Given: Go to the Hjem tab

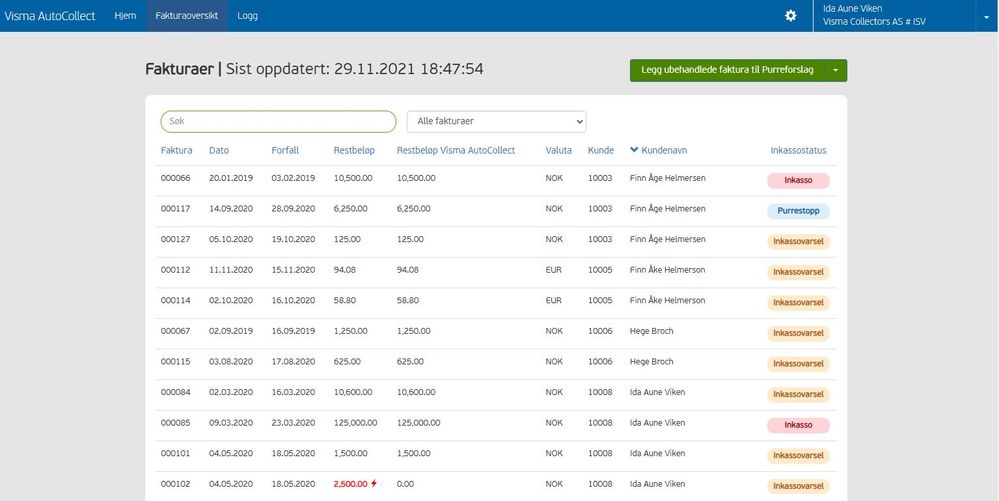Looking at the screenshot, I should point(126,16).
